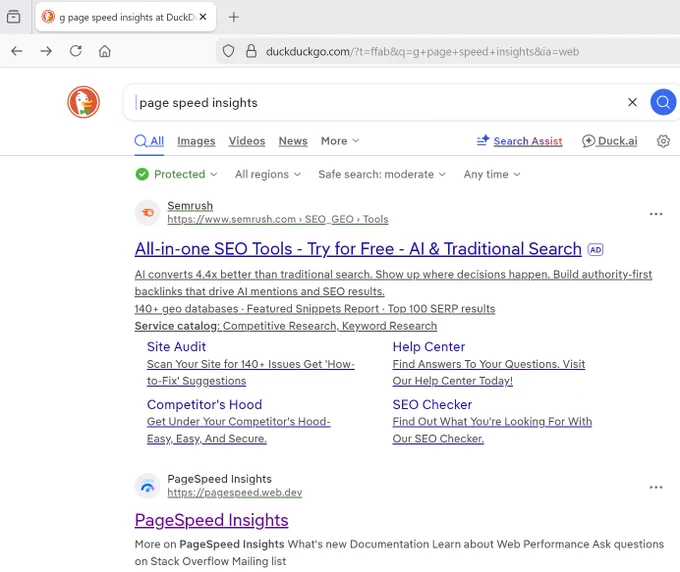Open the recent browsing sidebar icon
This screenshot has height=572, width=680.
13,17
